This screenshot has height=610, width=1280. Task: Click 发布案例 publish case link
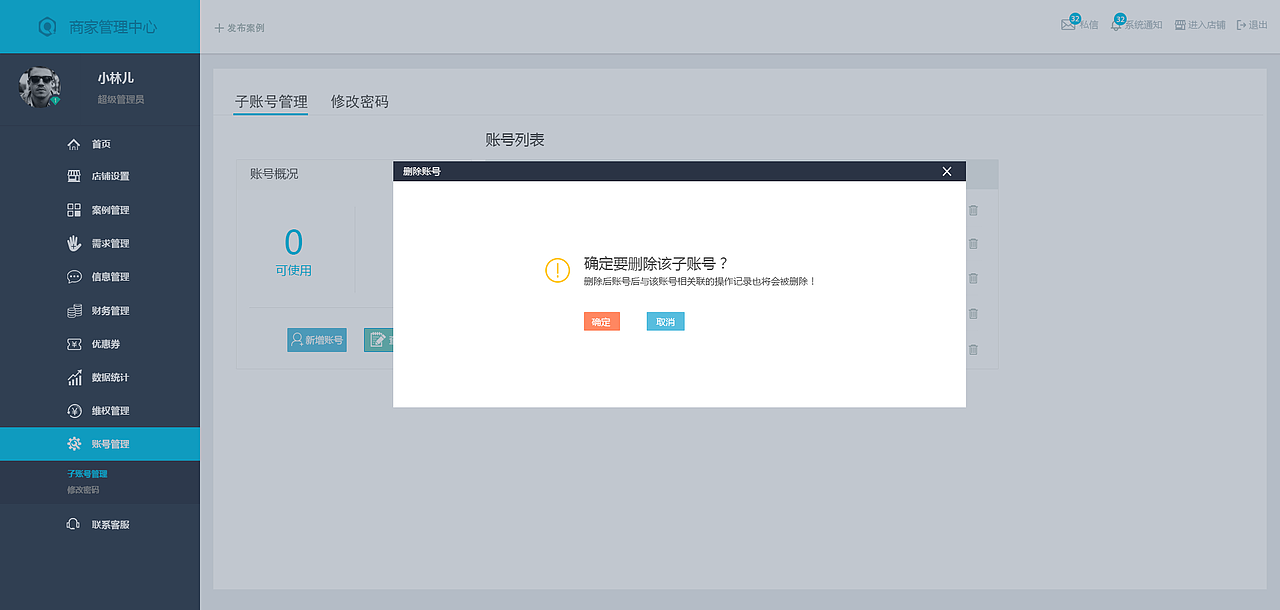238,28
